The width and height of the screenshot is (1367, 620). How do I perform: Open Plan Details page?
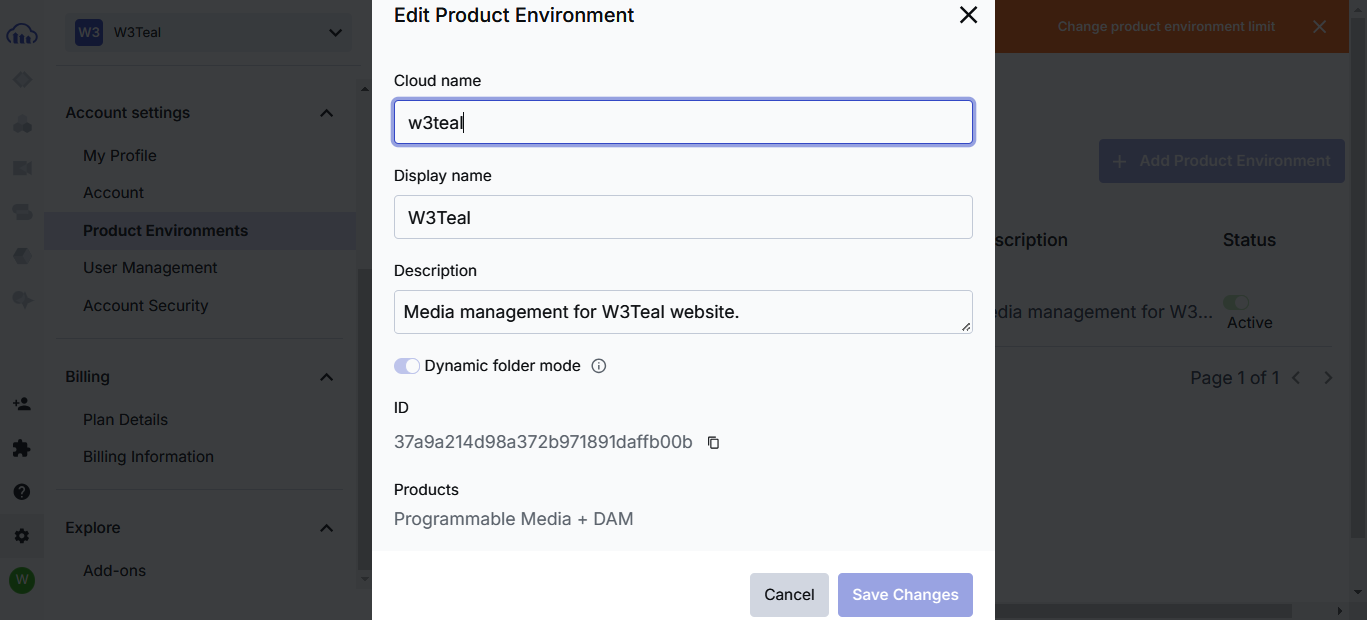(125, 419)
